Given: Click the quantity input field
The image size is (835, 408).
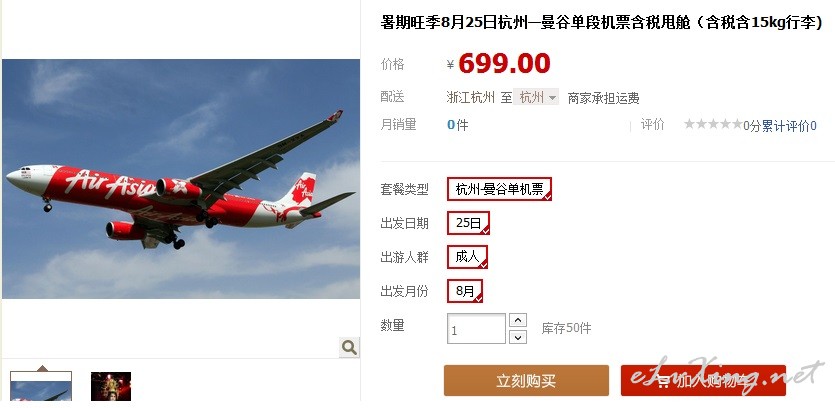Looking at the screenshot, I should [476, 329].
